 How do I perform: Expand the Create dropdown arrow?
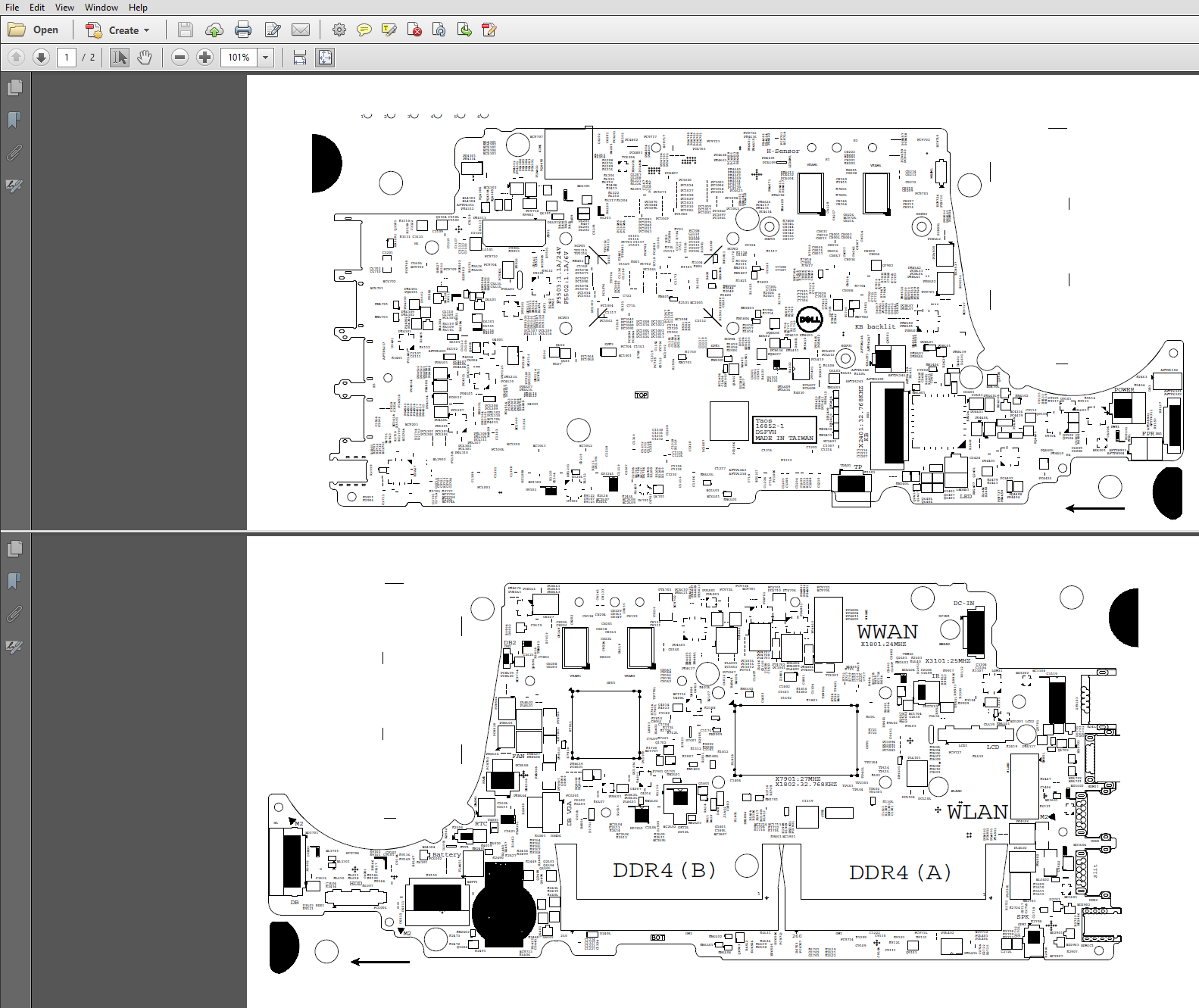point(147,31)
